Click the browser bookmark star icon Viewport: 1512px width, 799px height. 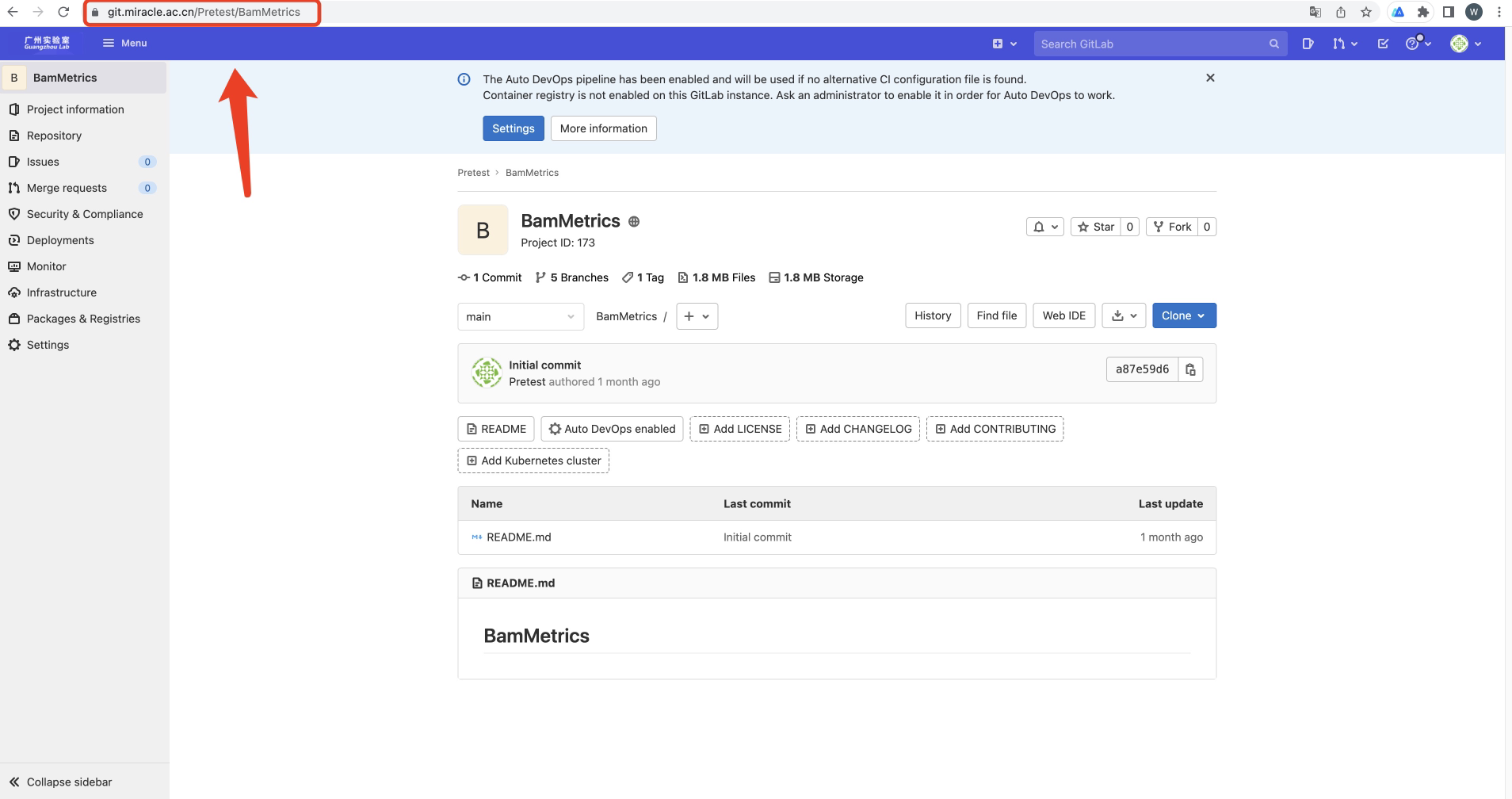pyautogui.click(x=1366, y=12)
